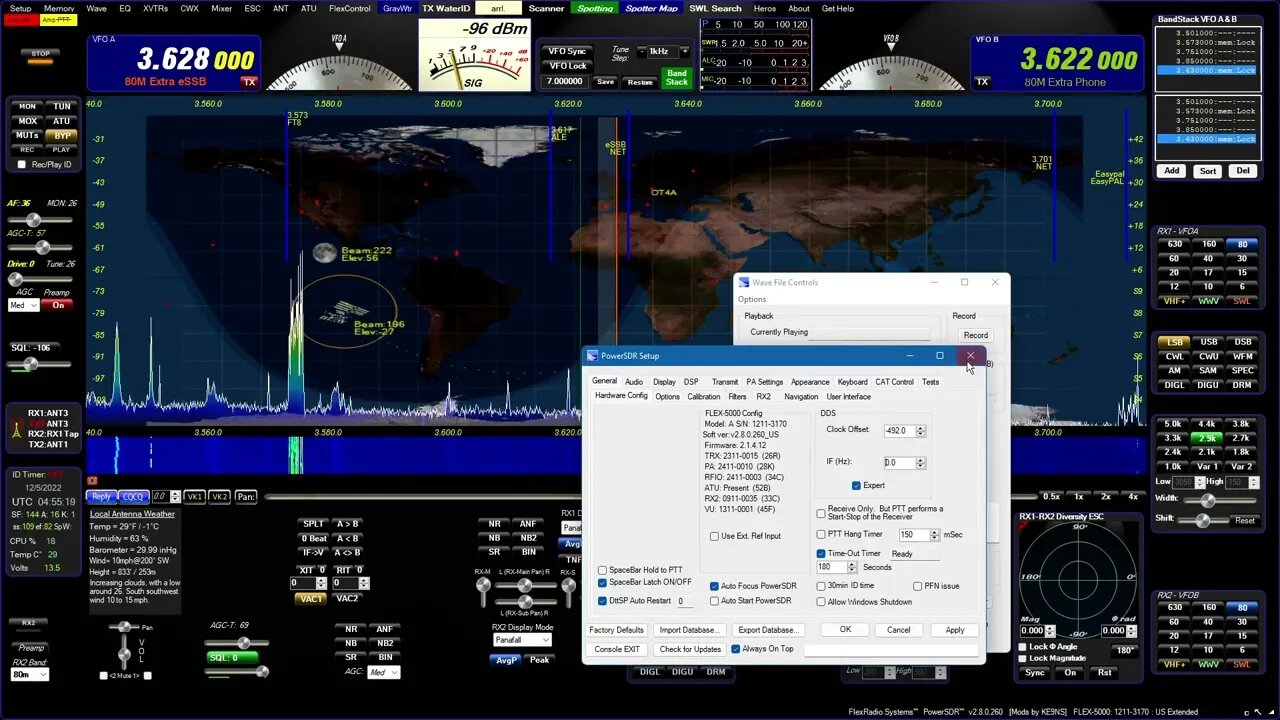Click Export Database button
The image size is (1280, 720).
(x=768, y=630)
